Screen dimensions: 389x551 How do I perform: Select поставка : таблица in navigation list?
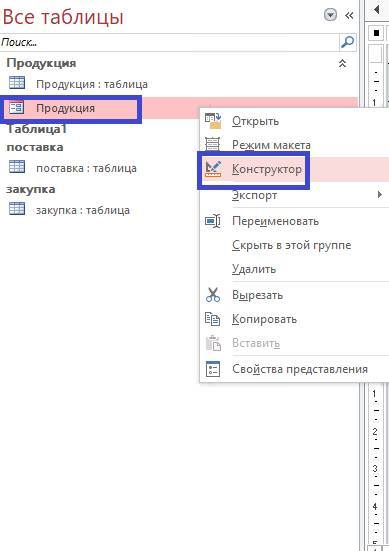(x=86, y=168)
